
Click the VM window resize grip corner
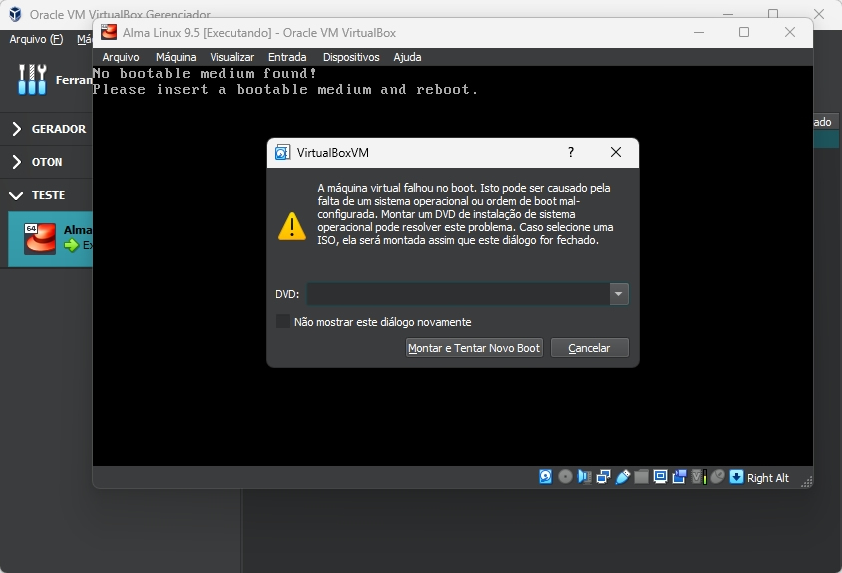click(807, 482)
